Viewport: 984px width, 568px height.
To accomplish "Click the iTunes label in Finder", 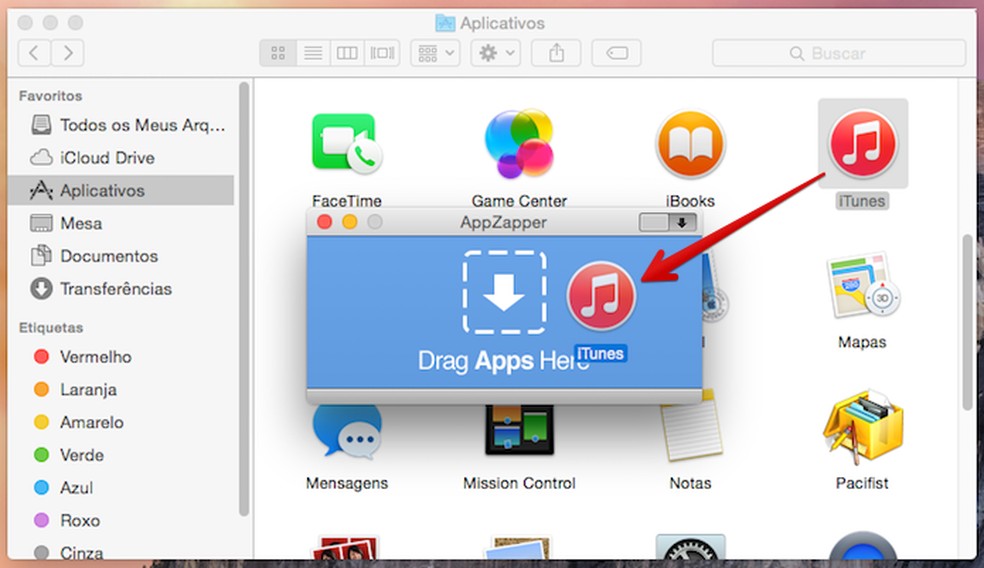I will click(862, 201).
